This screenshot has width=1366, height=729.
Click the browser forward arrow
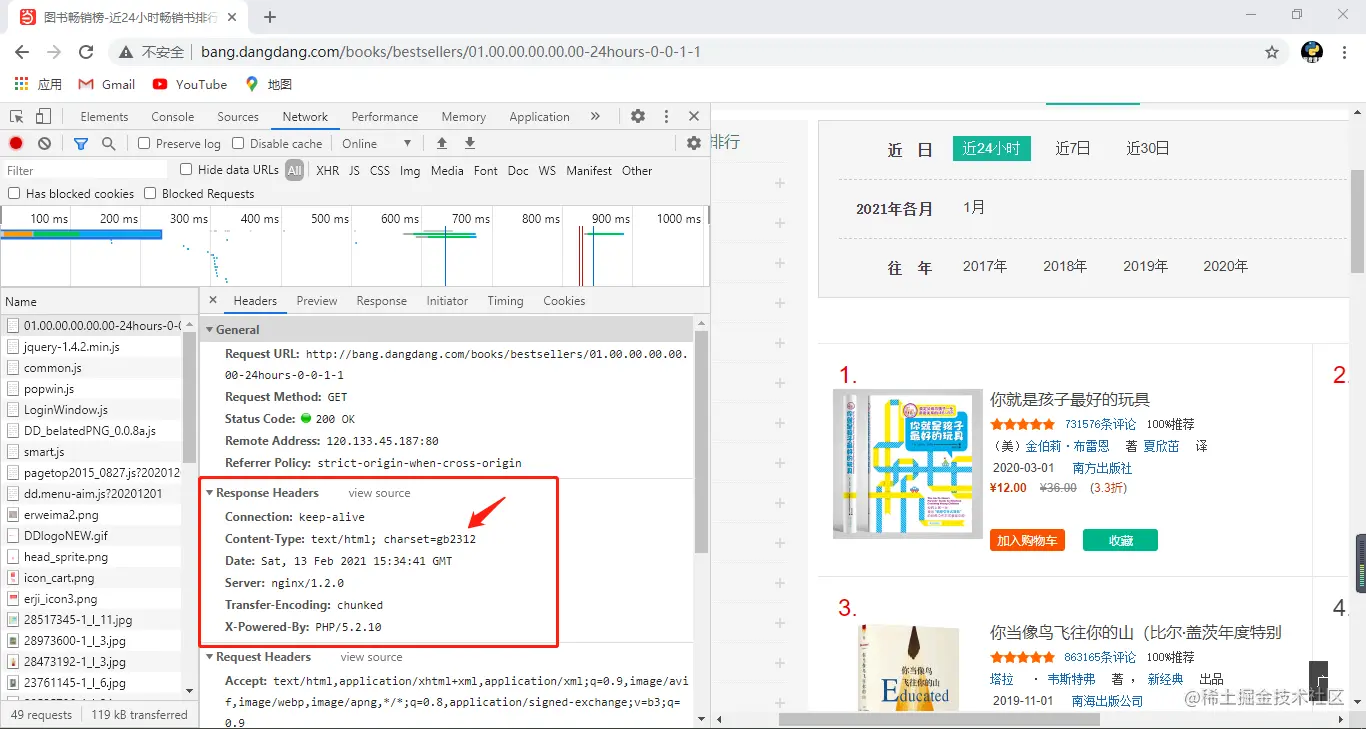point(54,52)
